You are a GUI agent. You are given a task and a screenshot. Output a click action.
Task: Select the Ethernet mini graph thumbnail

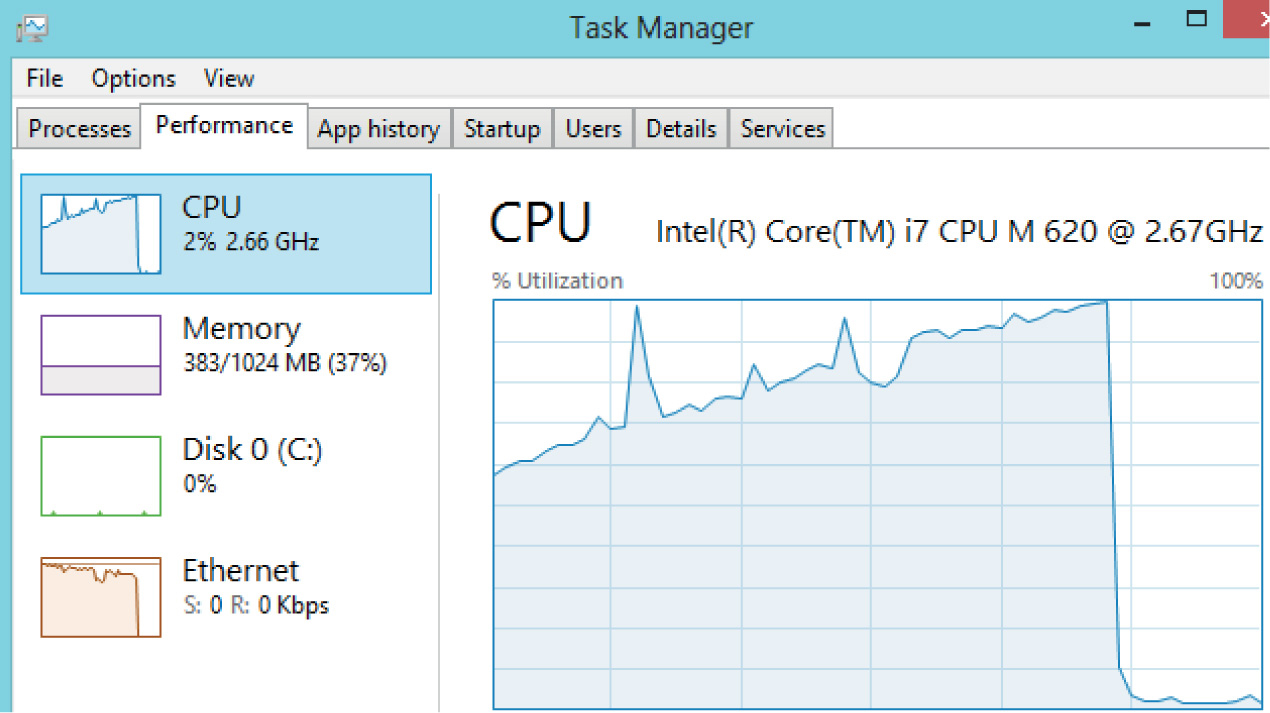[100, 597]
